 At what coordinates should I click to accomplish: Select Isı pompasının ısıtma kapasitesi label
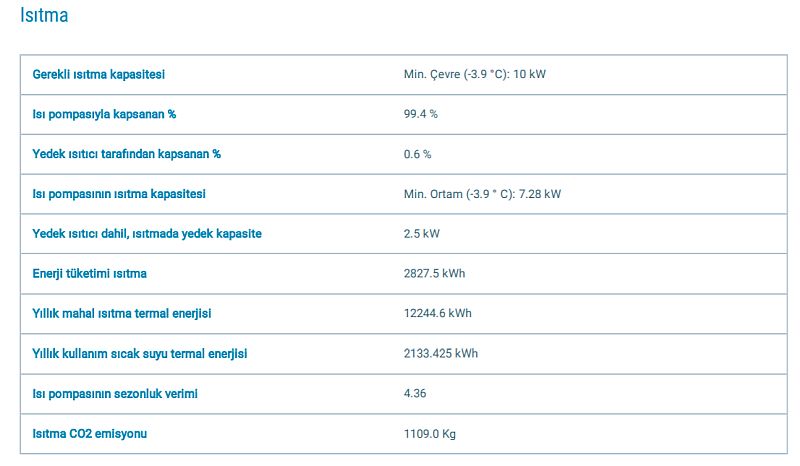pos(119,194)
